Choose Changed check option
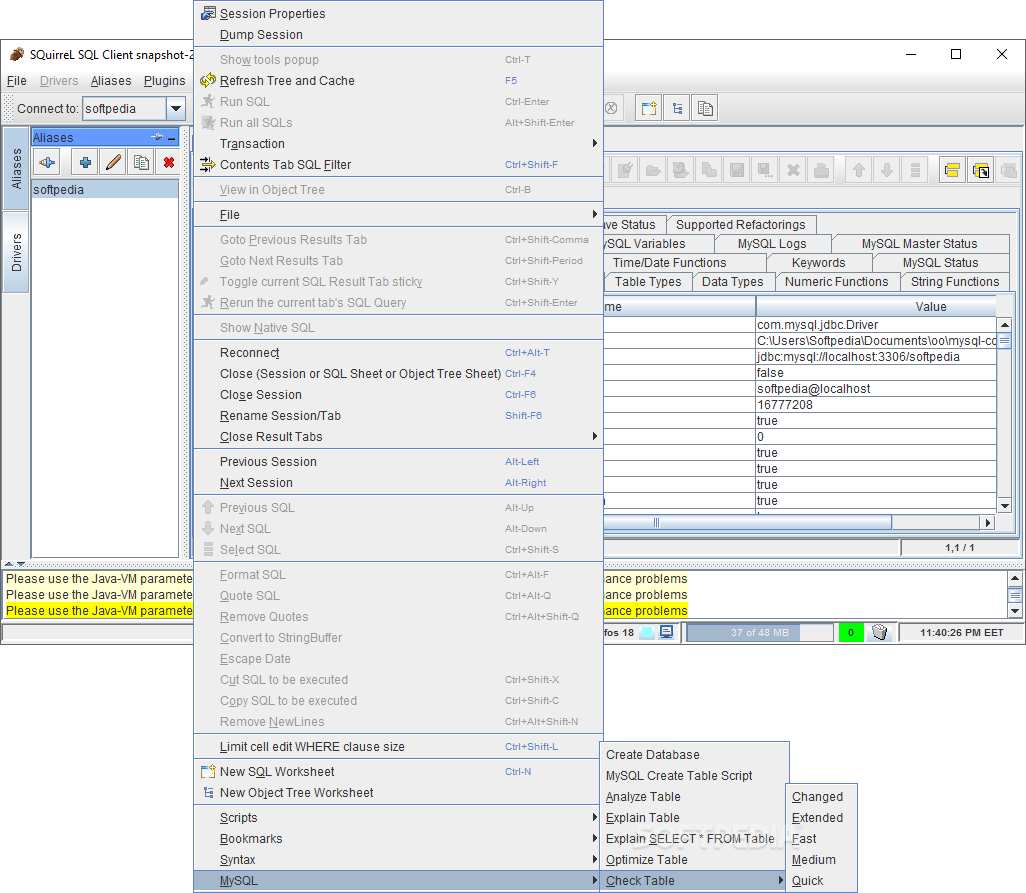The height and width of the screenshot is (893, 1026). point(821,797)
